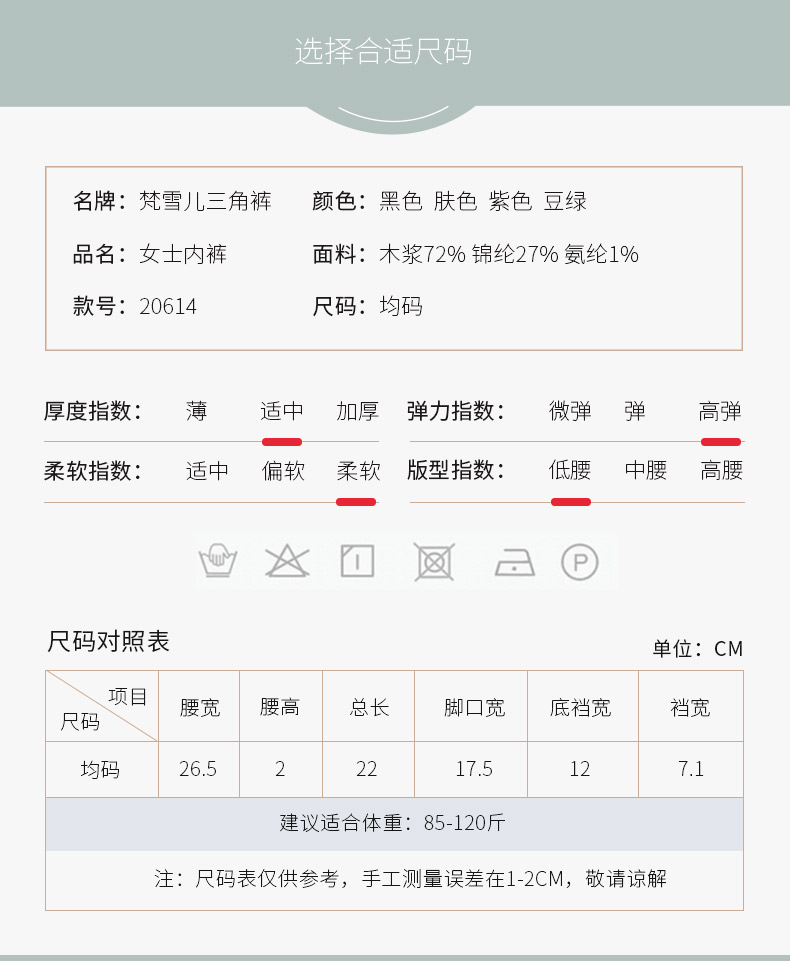The width and height of the screenshot is (790, 961).
Task: Select thickness level 薄
Action: [x=197, y=411]
